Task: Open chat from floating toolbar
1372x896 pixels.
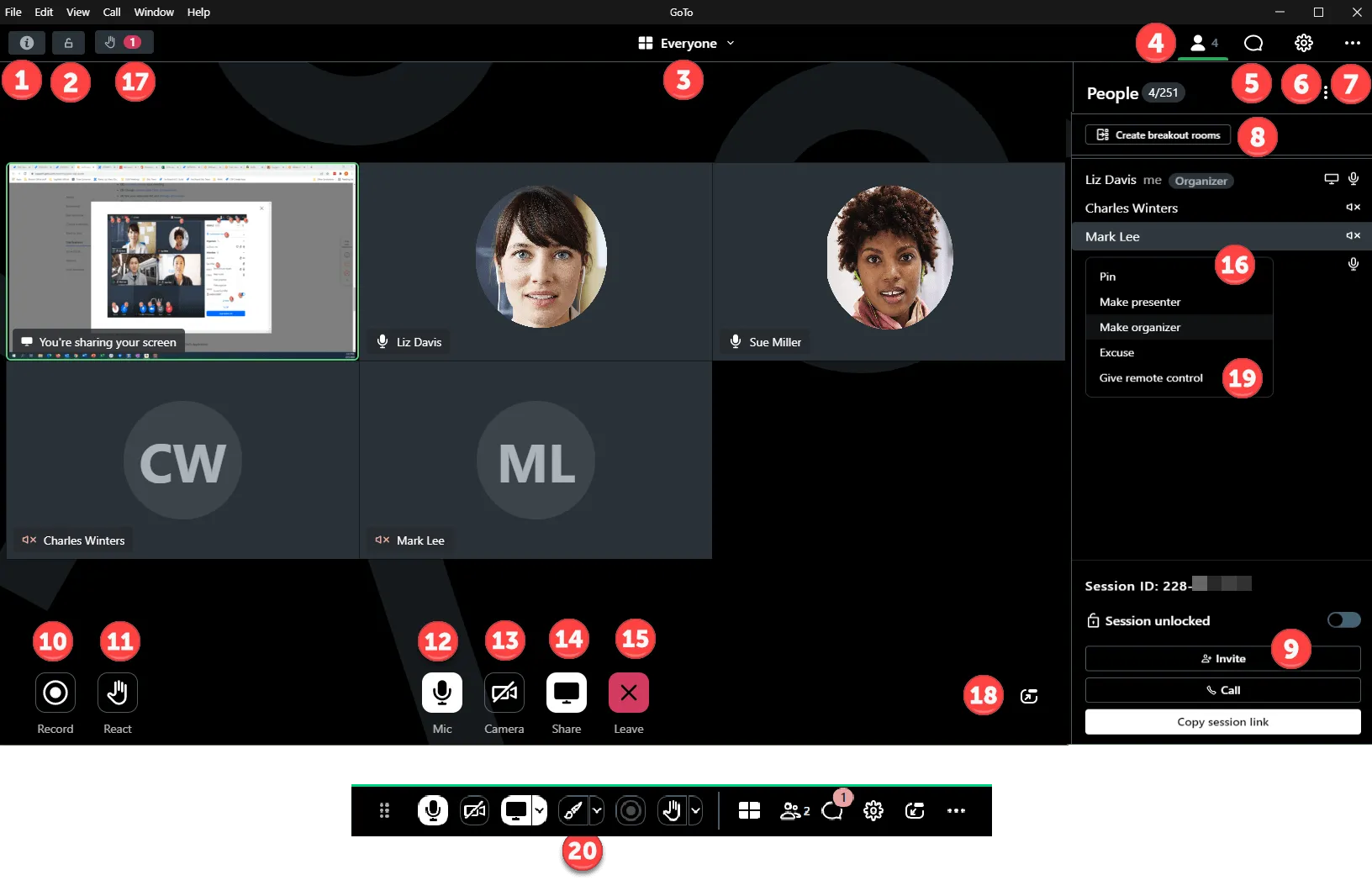Action: 834,809
